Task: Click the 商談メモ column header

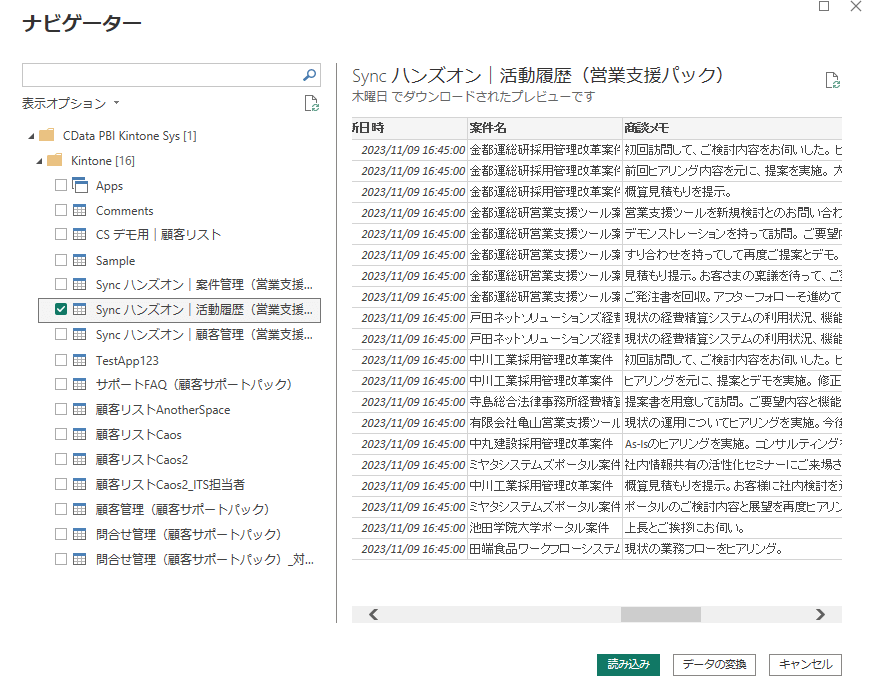Action: pos(732,128)
